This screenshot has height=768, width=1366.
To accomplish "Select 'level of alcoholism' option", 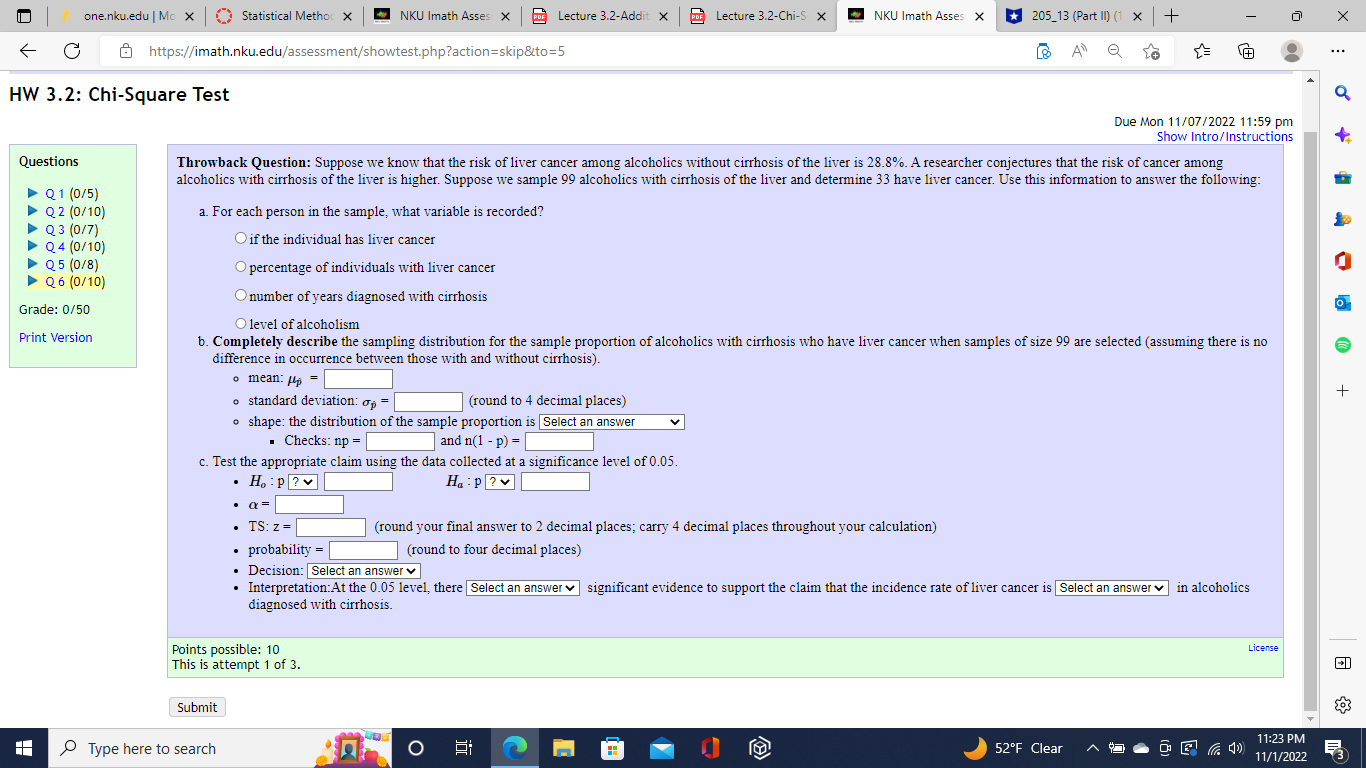I will click(x=240, y=322).
